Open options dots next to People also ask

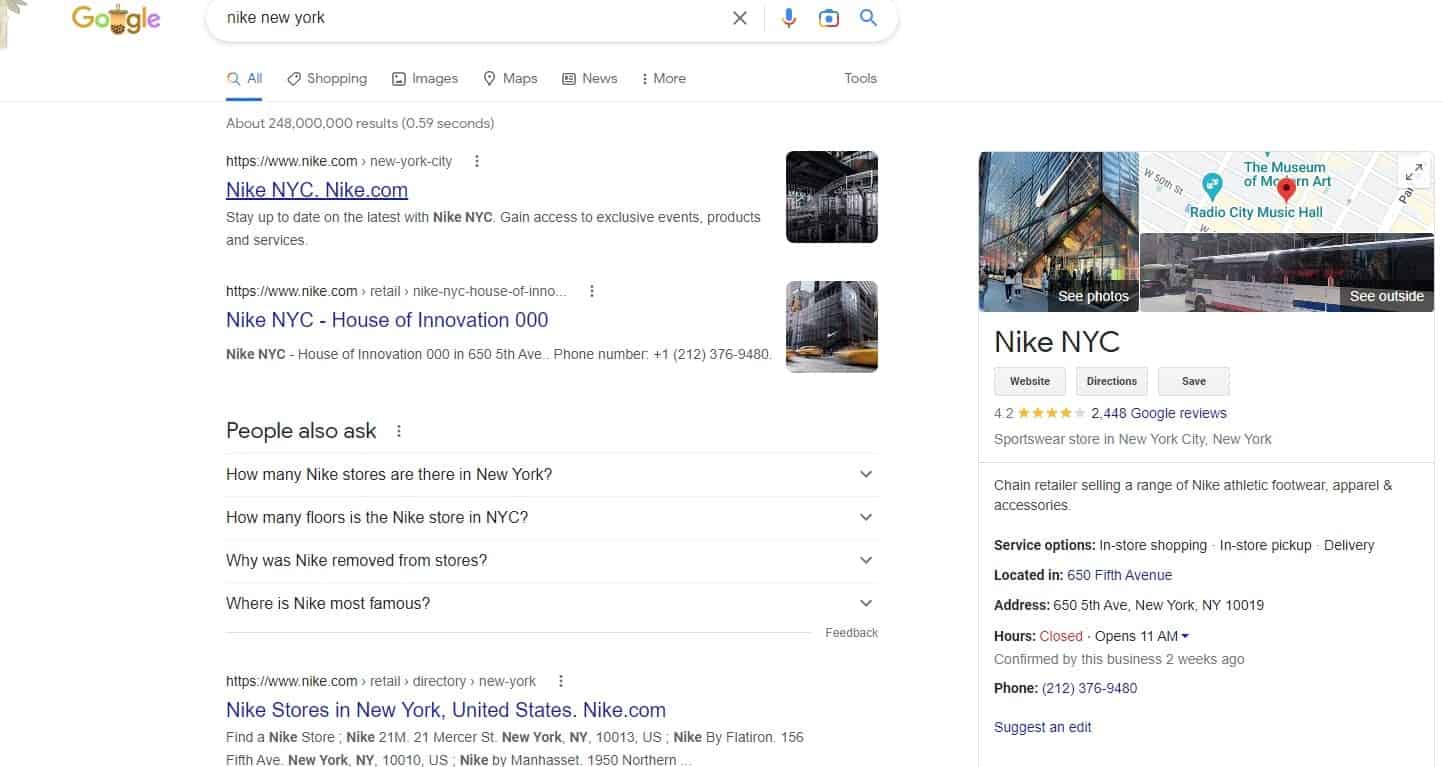coord(399,431)
